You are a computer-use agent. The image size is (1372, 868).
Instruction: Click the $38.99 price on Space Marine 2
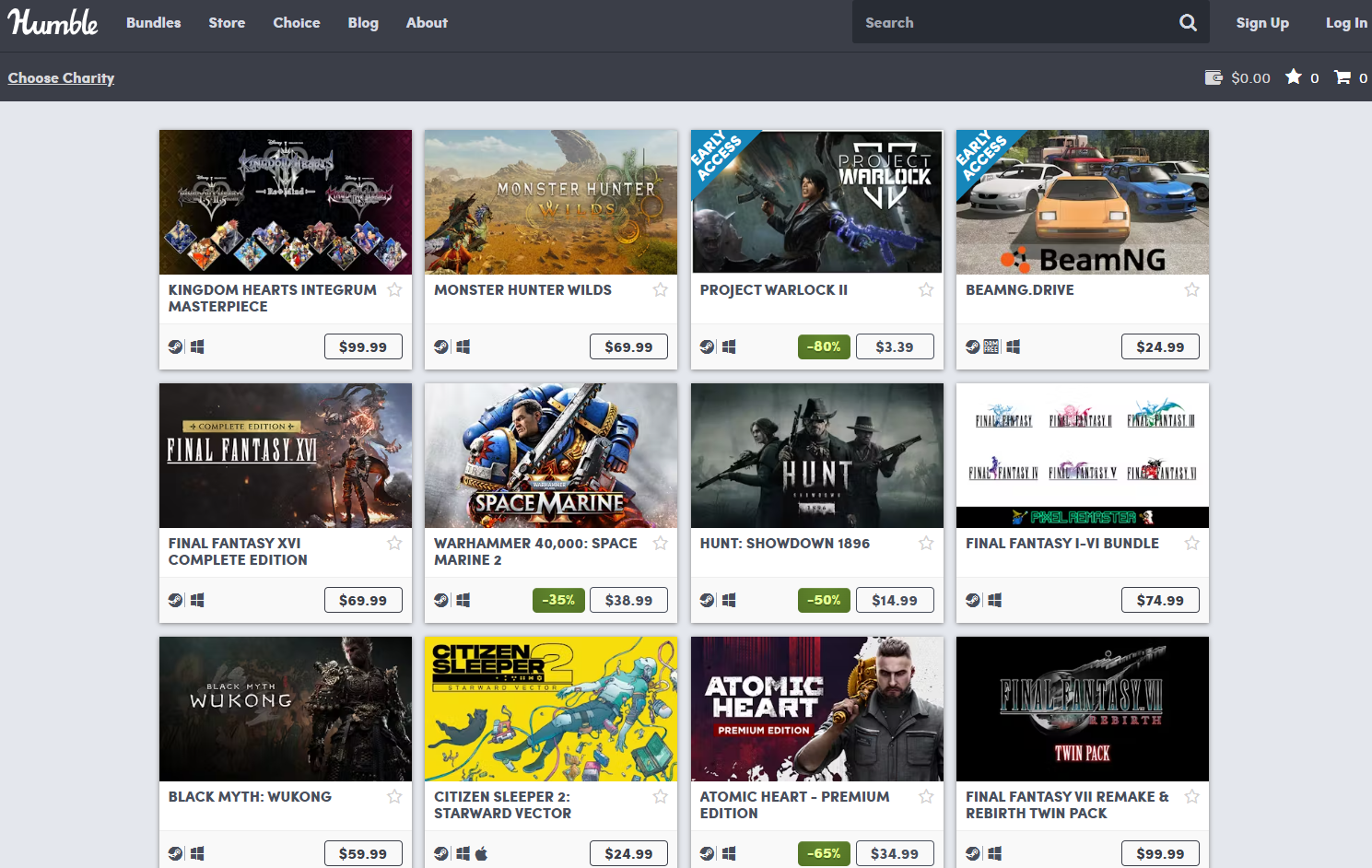tap(628, 600)
